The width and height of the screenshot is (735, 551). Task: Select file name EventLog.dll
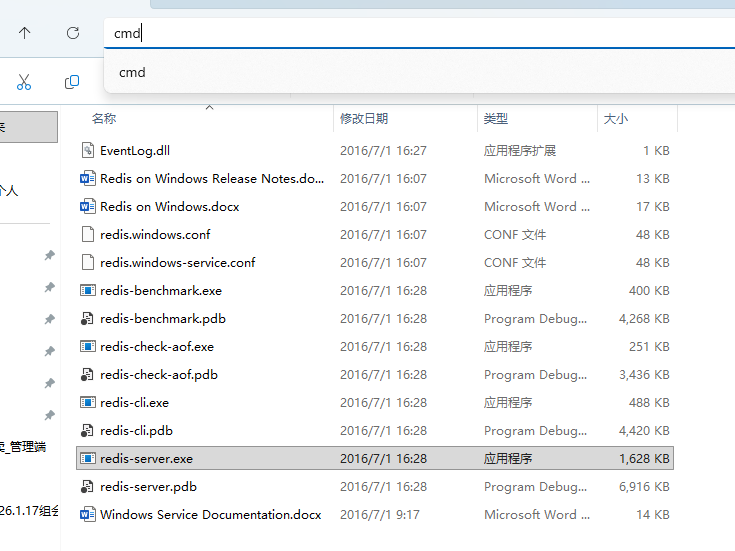tap(135, 151)
